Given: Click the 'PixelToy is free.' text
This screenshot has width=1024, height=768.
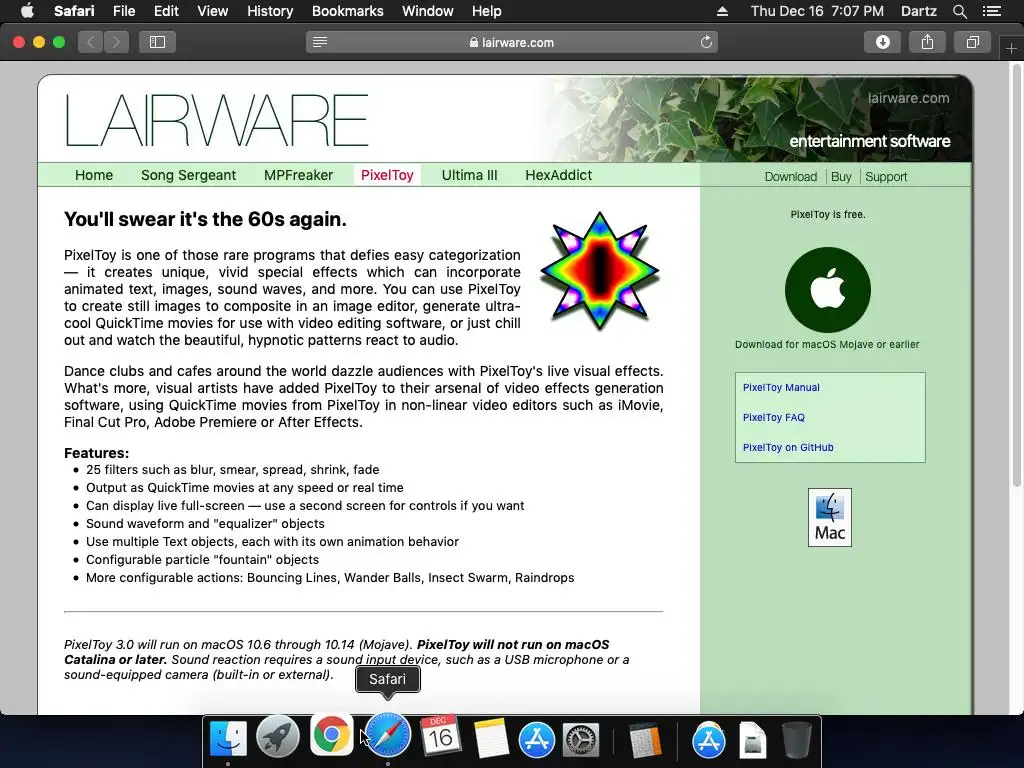Looking at the screenshot, I should click(827, 214).
